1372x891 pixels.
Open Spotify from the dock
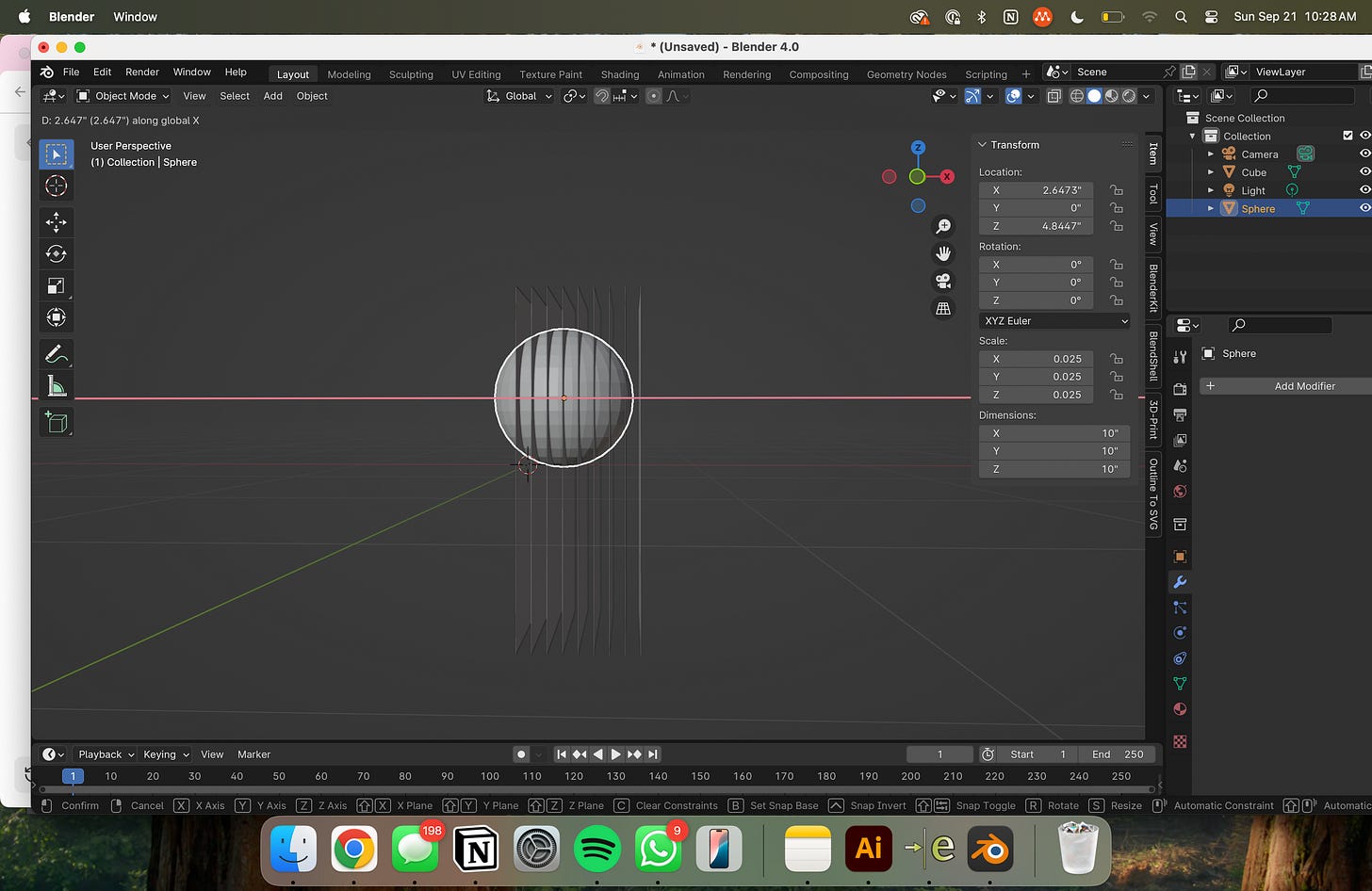point(596,850)
